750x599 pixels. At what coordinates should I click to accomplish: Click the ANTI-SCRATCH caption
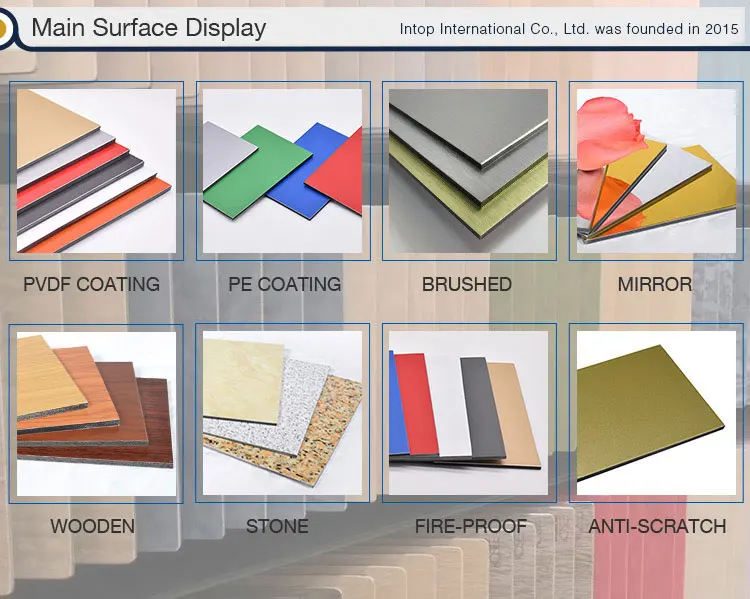(657, 526)
